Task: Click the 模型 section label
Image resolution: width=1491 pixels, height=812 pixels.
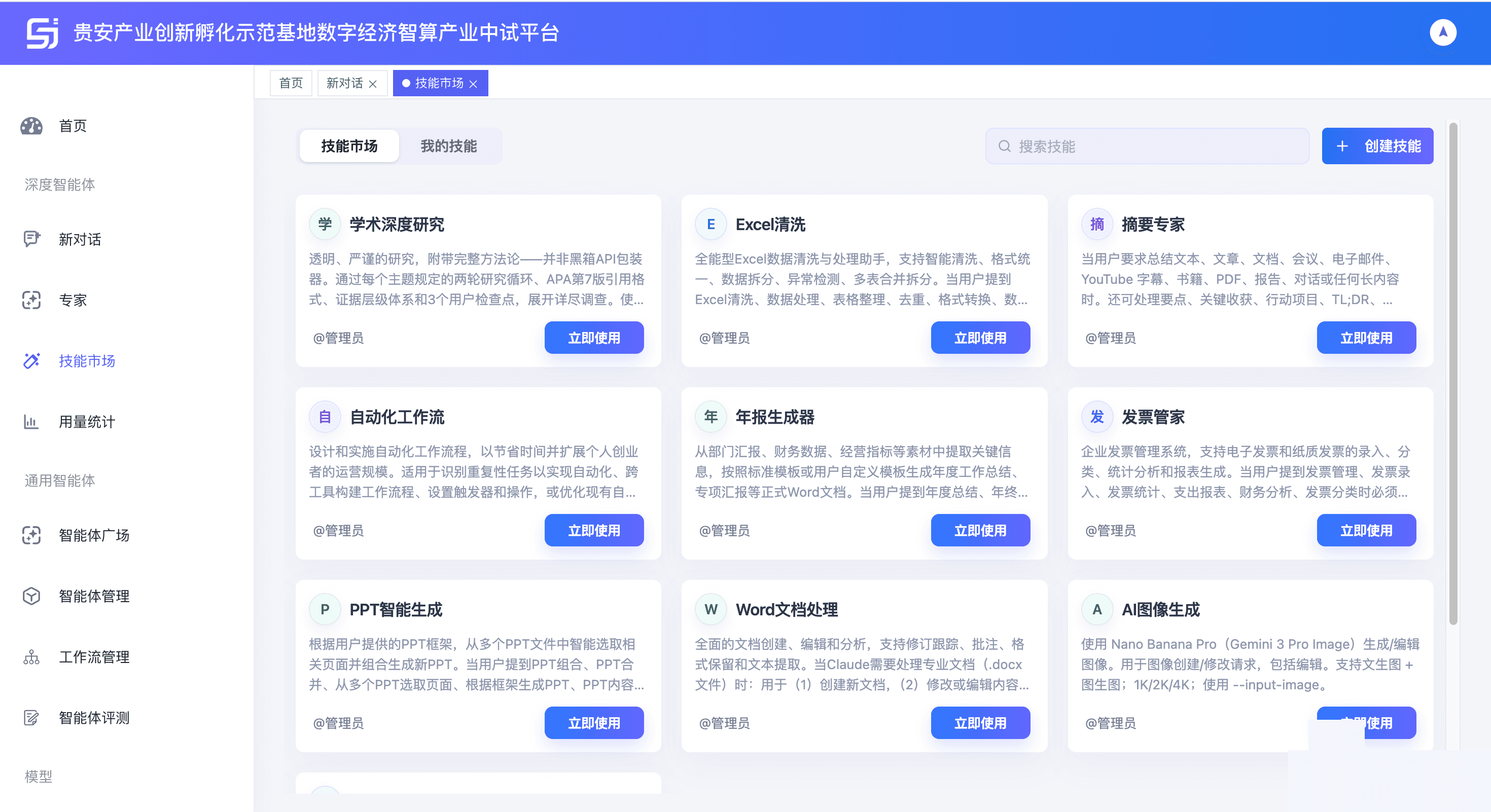Action: pyautogui.click(x=38, y=776)
